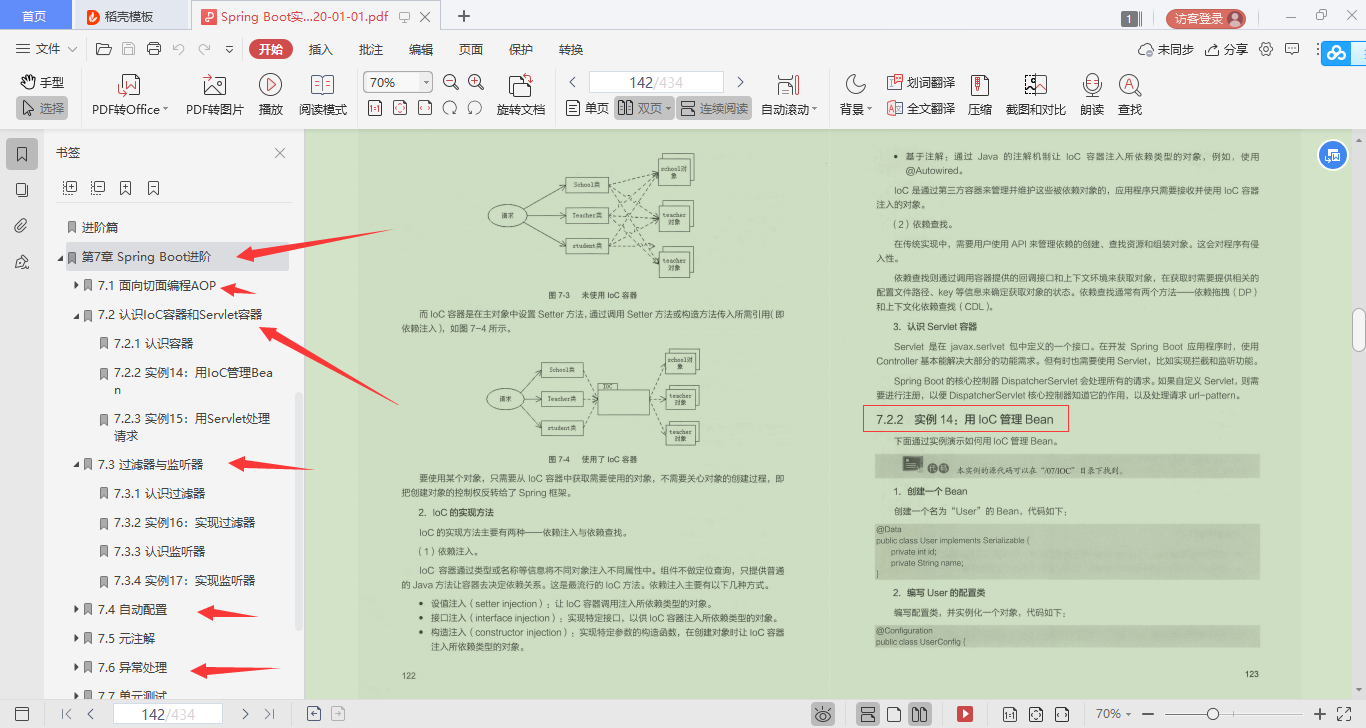The width and height of the screenshot is (1366, 728).
Task: Click document vertical scrollbar thumb
Action: pyautogui.click(x=1359, y=330)
